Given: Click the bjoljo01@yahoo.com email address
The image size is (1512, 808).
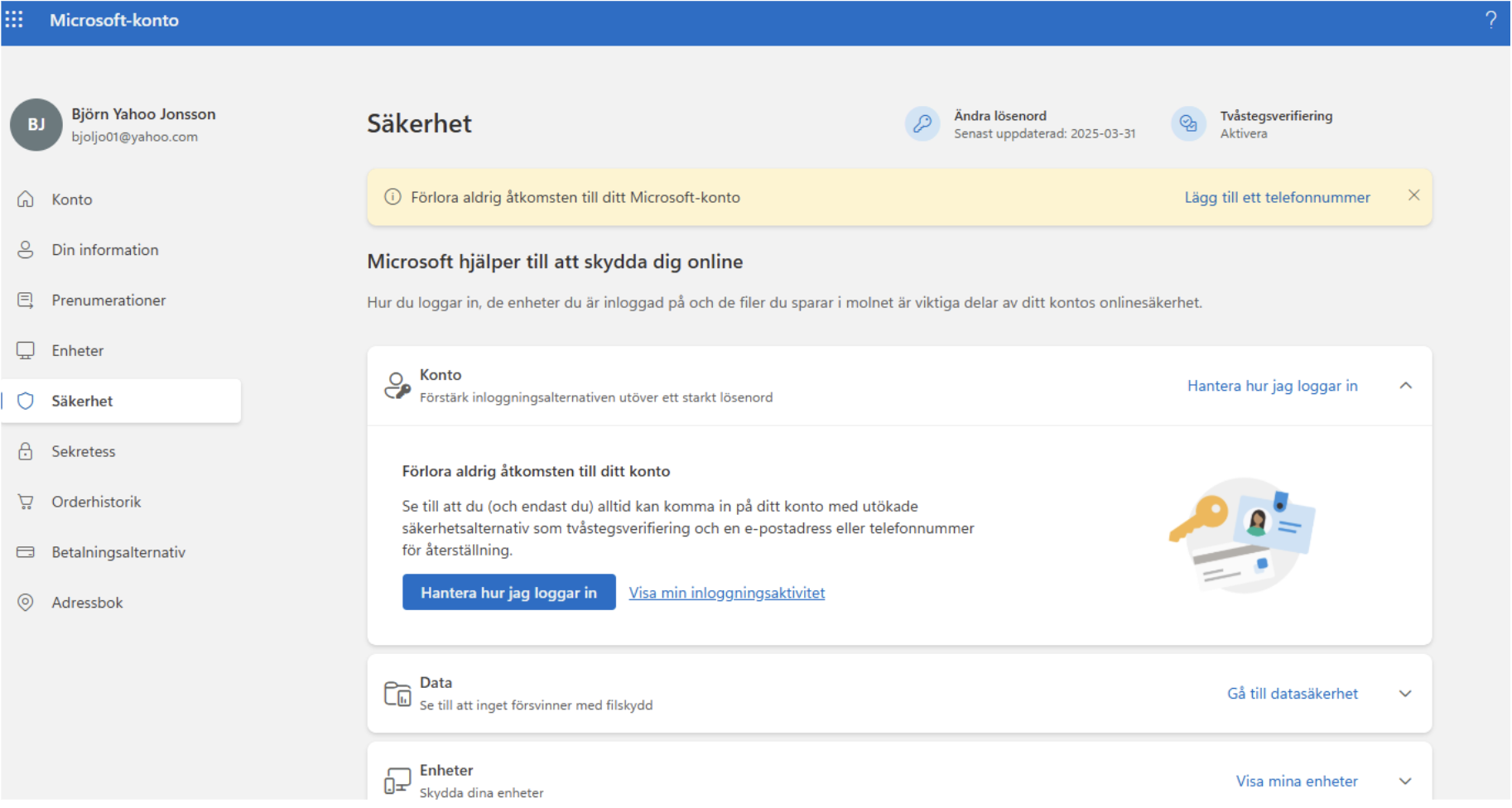Looking at the screenshot, I should point(134,137).
